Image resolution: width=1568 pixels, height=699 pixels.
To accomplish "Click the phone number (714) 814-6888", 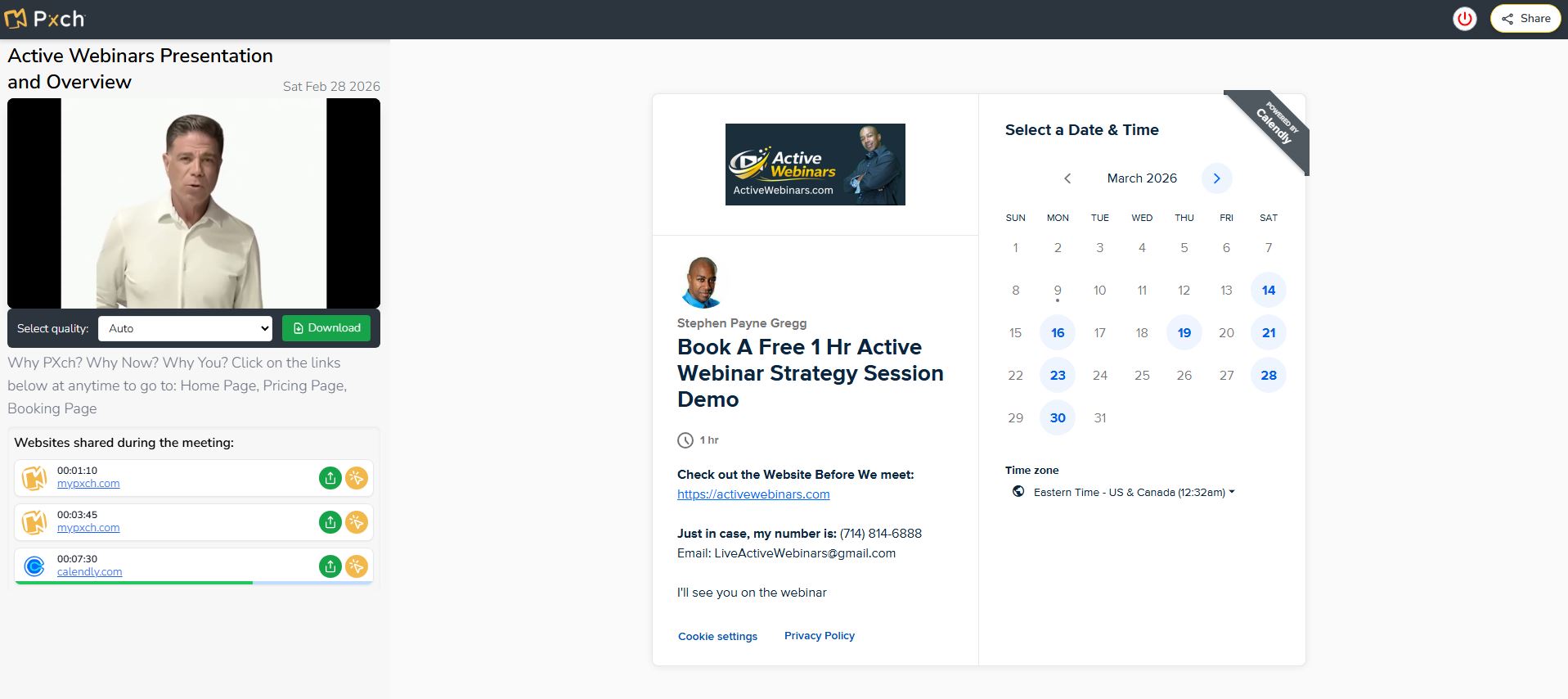I will coord(881,534).
